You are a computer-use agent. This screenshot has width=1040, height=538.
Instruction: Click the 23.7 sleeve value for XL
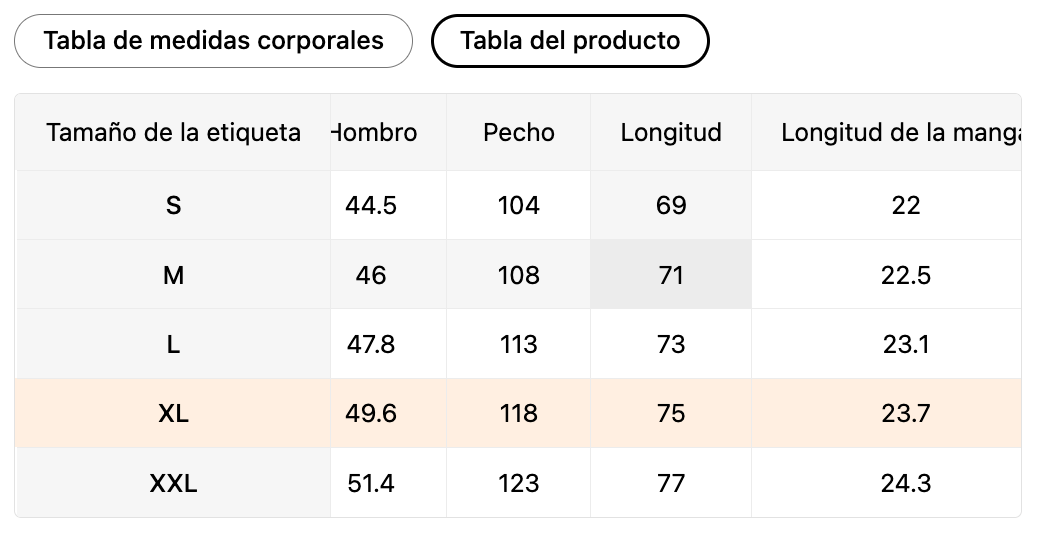coord(906,413)
